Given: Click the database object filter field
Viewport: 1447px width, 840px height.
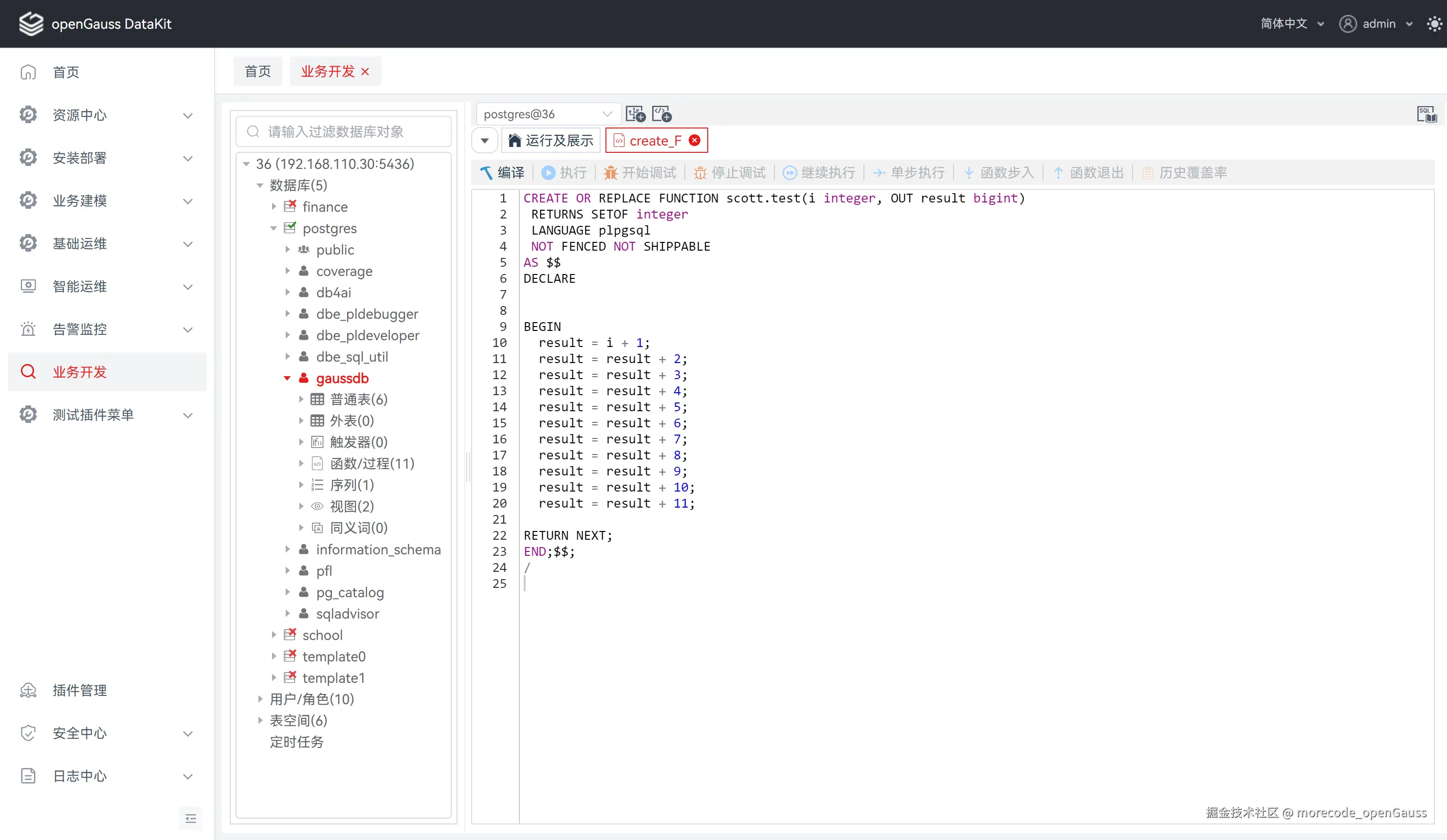Looking at the screenshot, I should (343, 131).
